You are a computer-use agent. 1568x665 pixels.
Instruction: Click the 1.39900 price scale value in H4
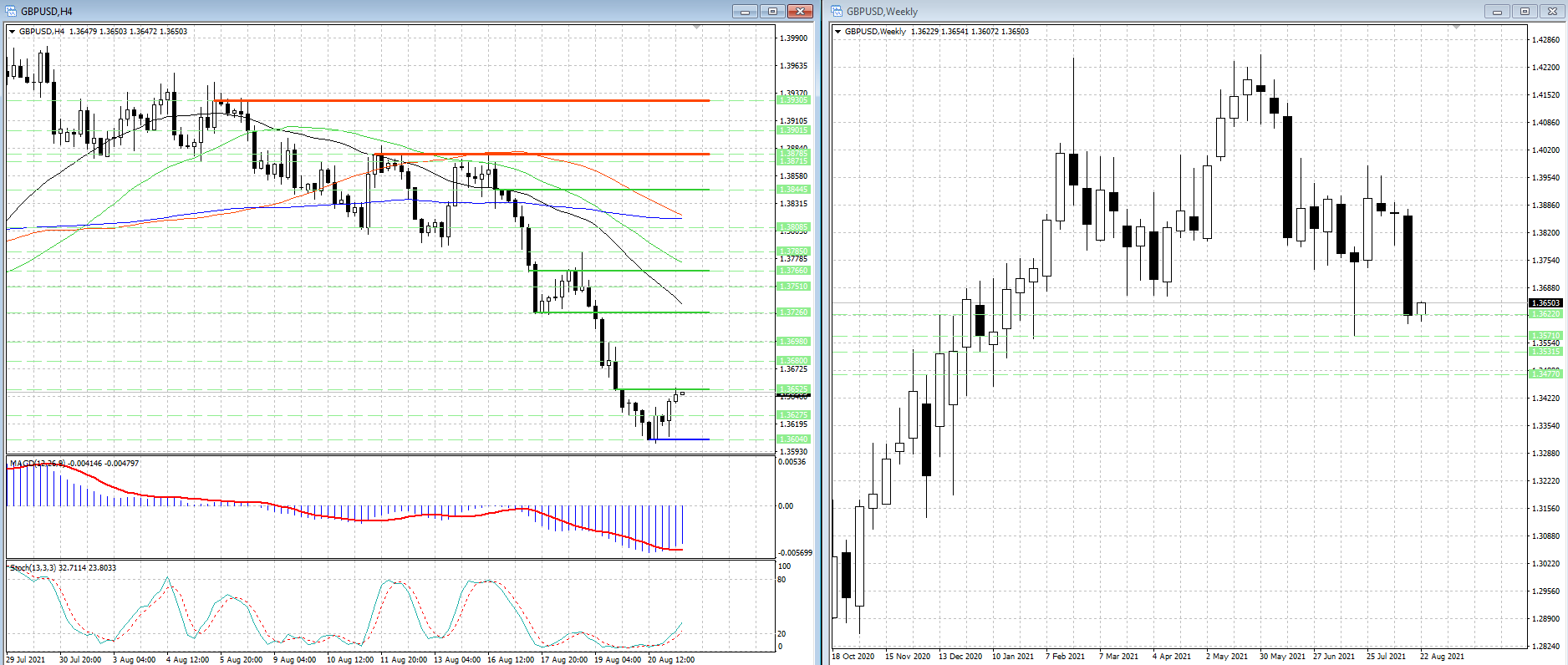click(x=793, y=38)
